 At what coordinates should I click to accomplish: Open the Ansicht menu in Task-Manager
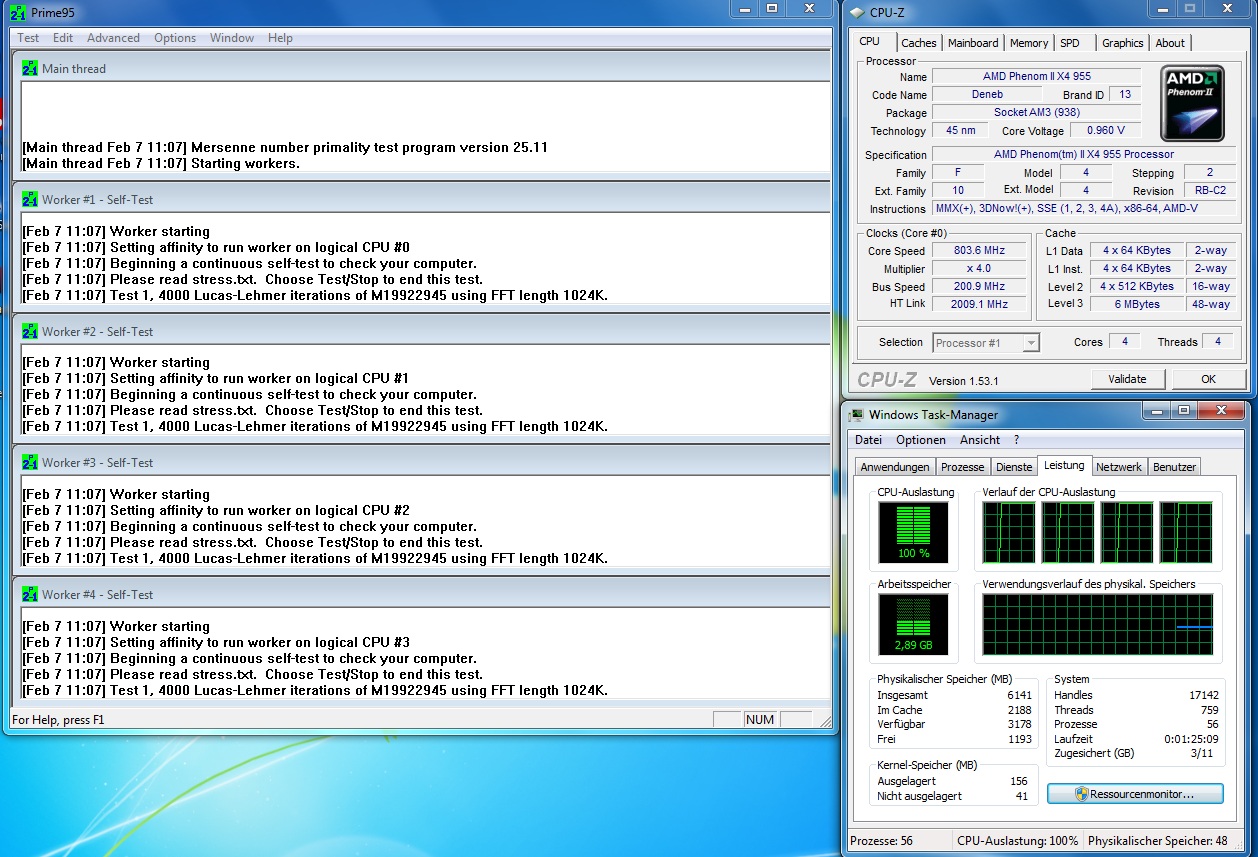pyautogui.click(x=980, y=440)
